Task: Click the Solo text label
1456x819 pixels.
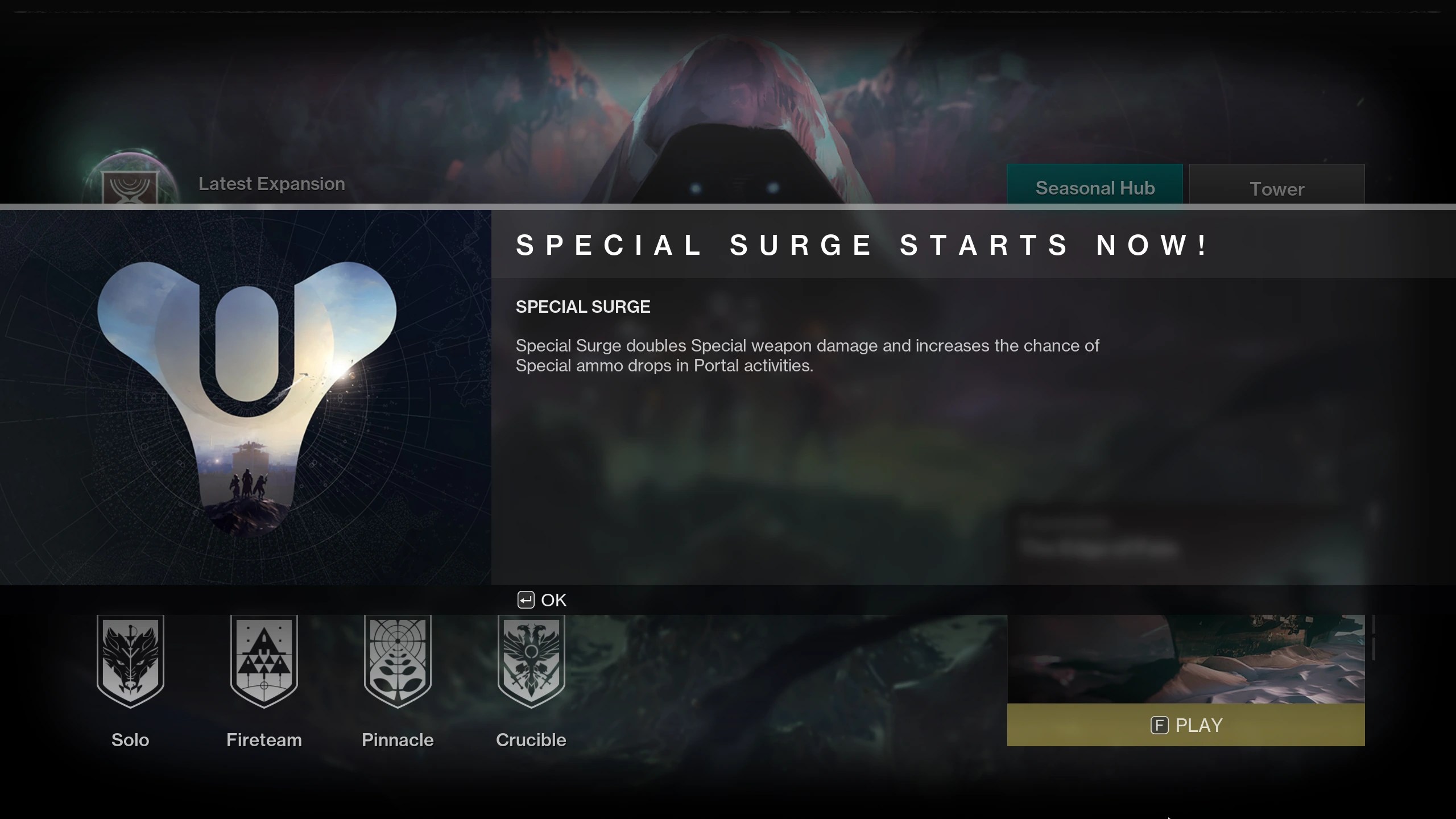Action: coord(130,740)
